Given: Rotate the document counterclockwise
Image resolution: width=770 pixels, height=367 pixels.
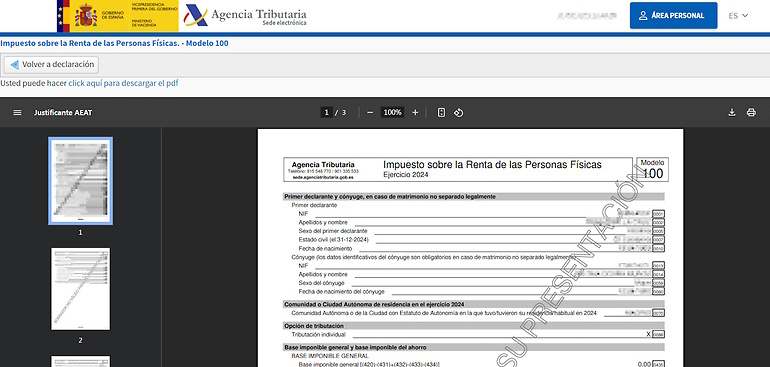Looking at the screenshot, I should coord(458,113).
